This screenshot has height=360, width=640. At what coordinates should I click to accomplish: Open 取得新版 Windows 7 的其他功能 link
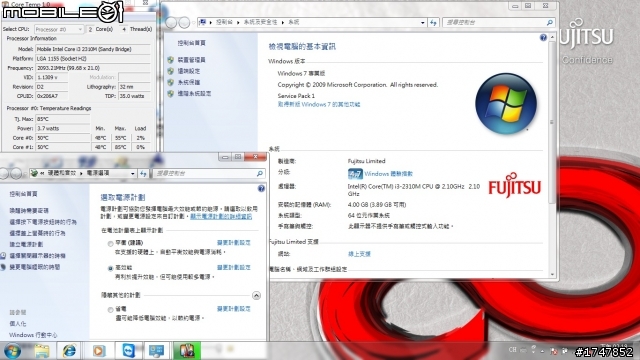[319, 104]
